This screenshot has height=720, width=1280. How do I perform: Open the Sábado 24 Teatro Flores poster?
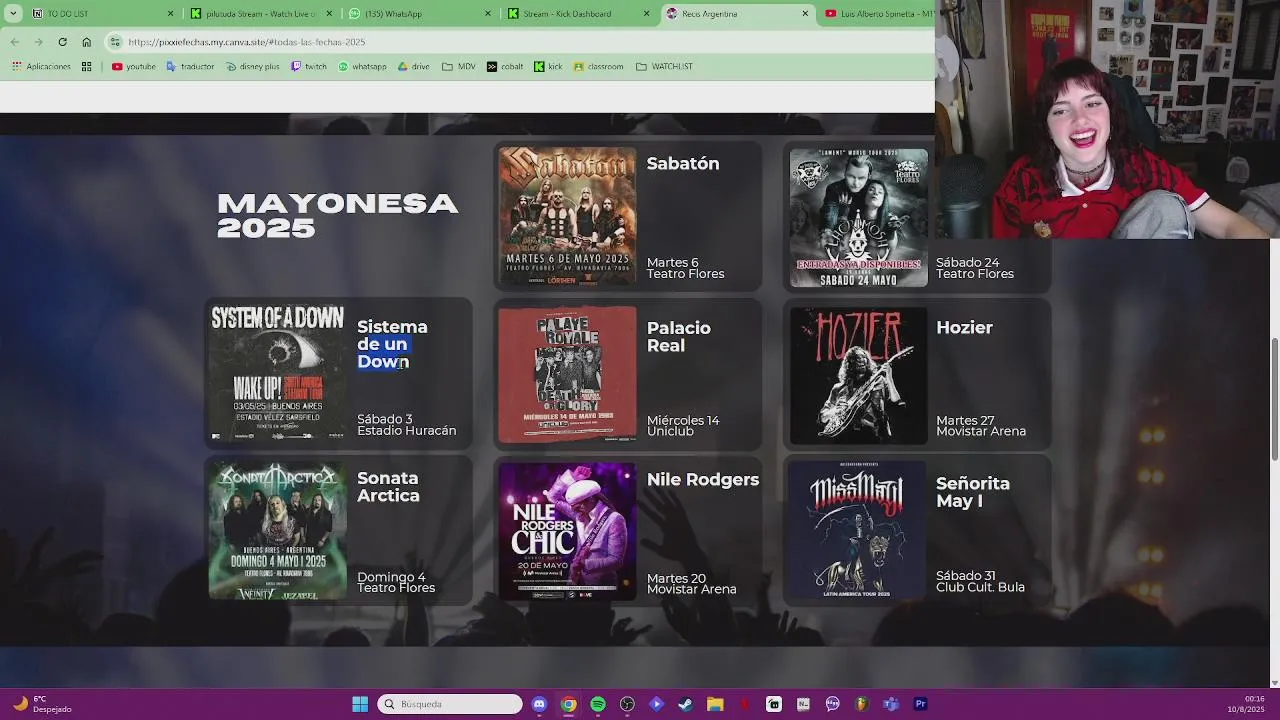(x=858, y=217)
